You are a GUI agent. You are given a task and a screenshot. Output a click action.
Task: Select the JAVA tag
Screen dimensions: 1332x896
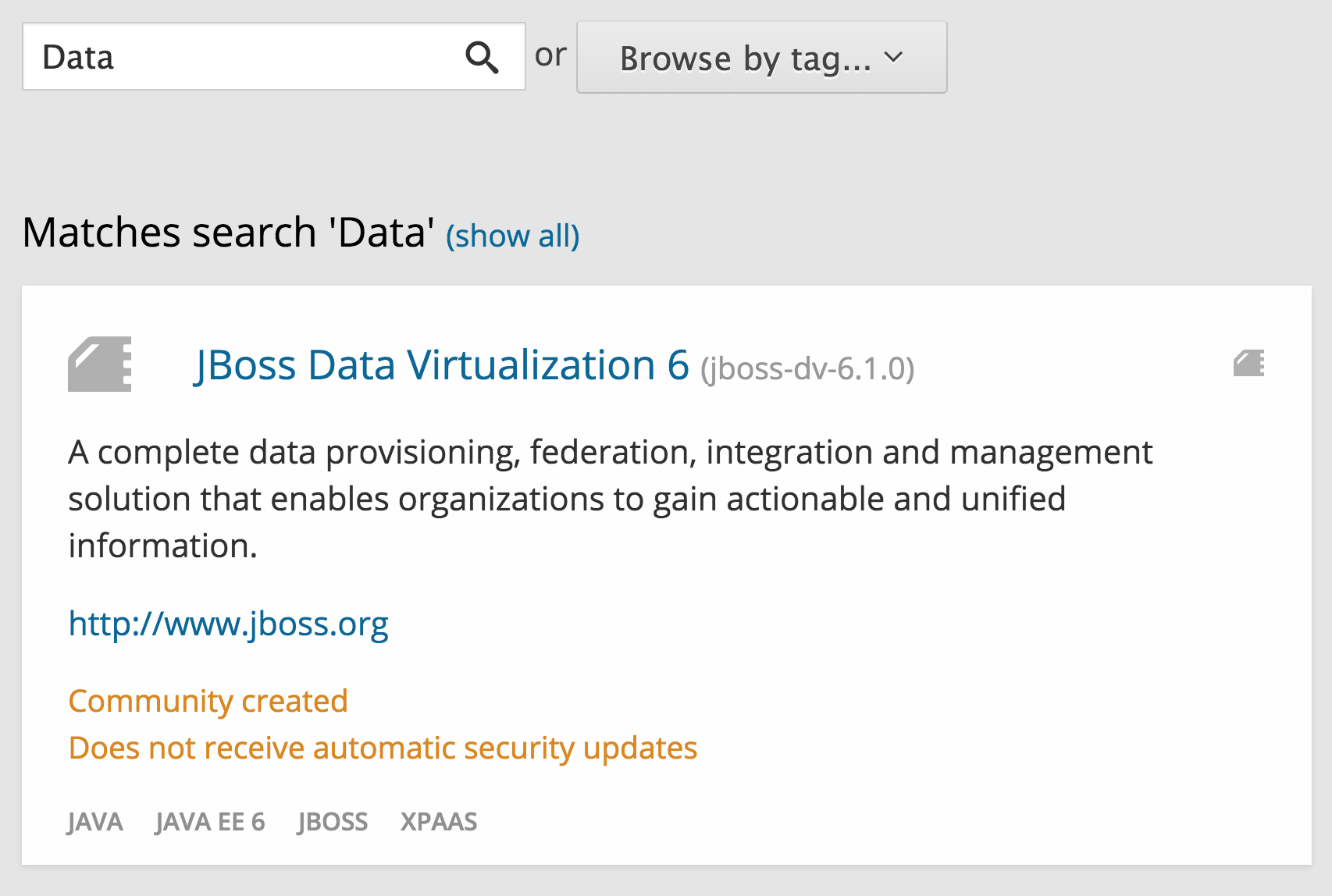tap(95, 821)
